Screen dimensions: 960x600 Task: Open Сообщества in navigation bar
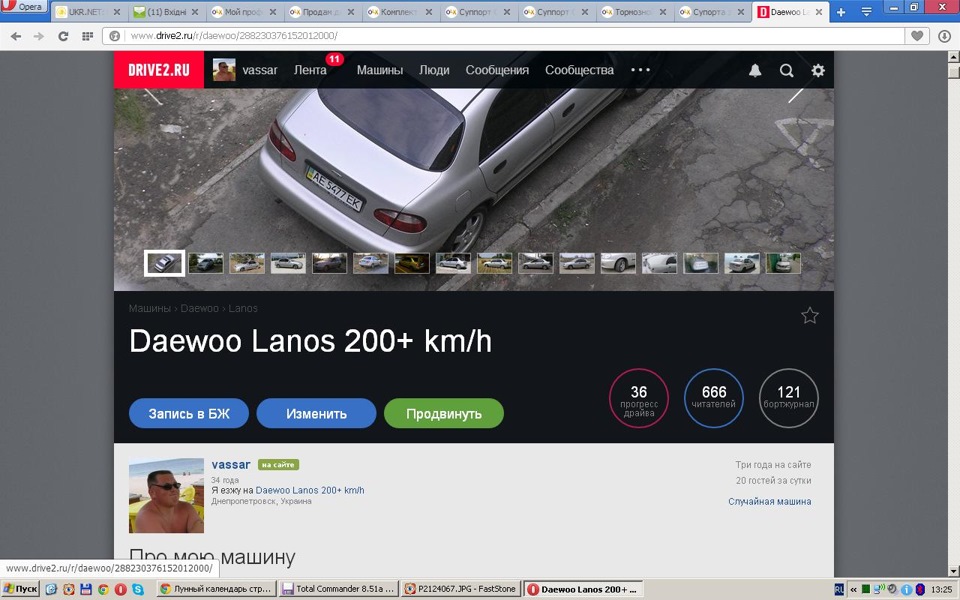(579, 70)
